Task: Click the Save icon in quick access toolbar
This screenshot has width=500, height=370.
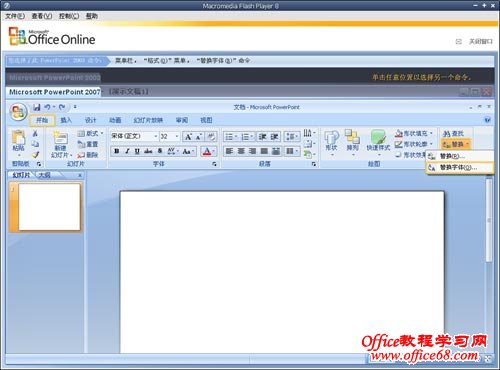Action: 37,107
